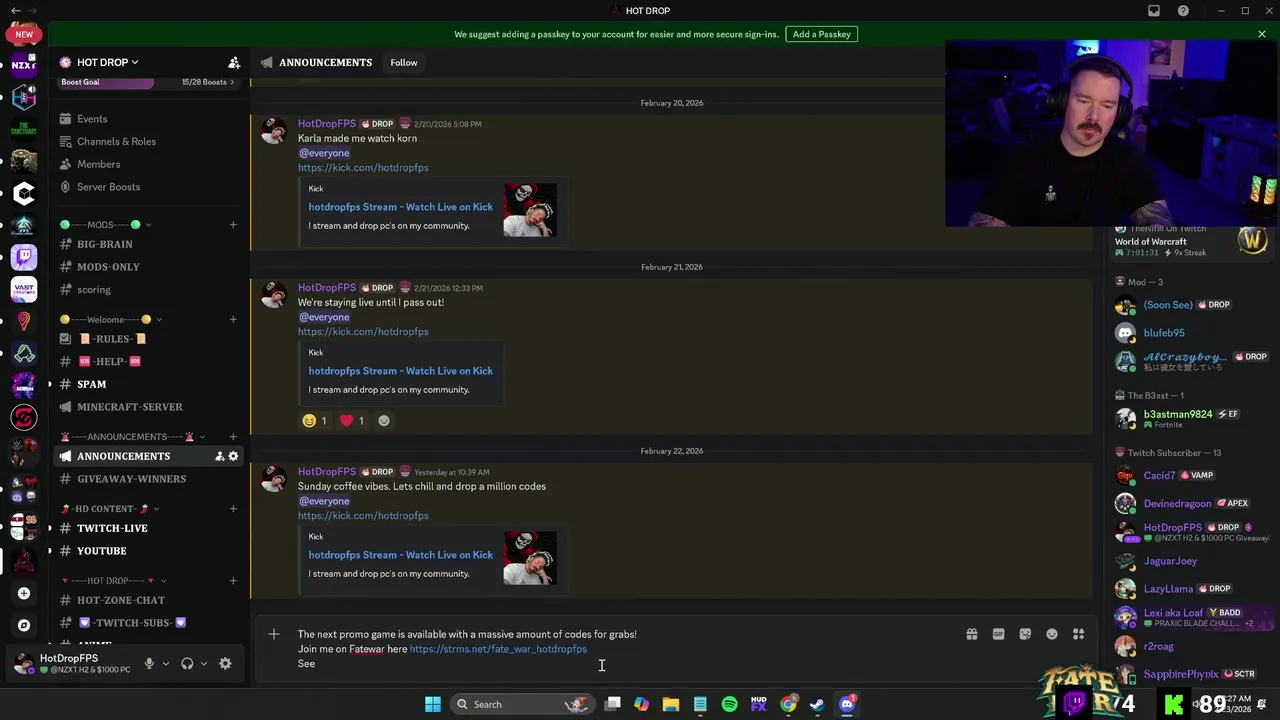Collapse the HOT DROP category
The height and width of the screenshot is (720, 1280).
tap(114, 580)
